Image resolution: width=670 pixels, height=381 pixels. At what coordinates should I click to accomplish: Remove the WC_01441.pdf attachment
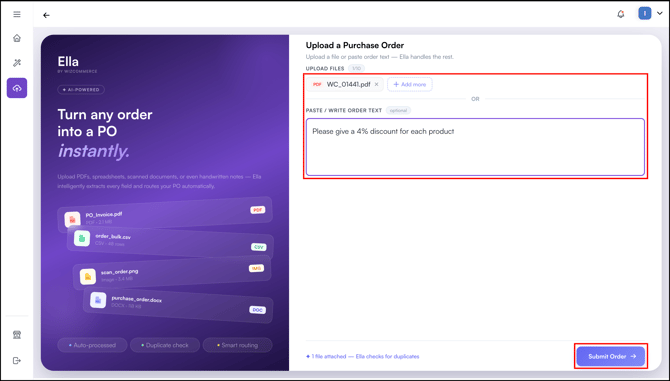pos(376,85)
